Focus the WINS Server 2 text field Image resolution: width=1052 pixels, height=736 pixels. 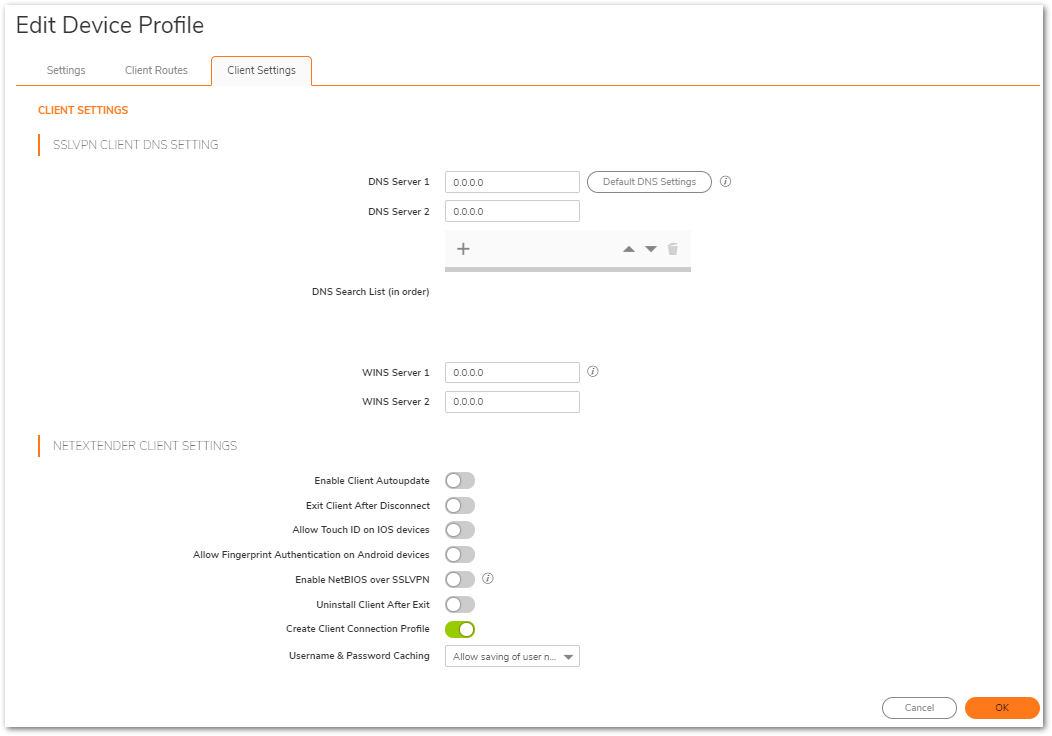[512, 402]
